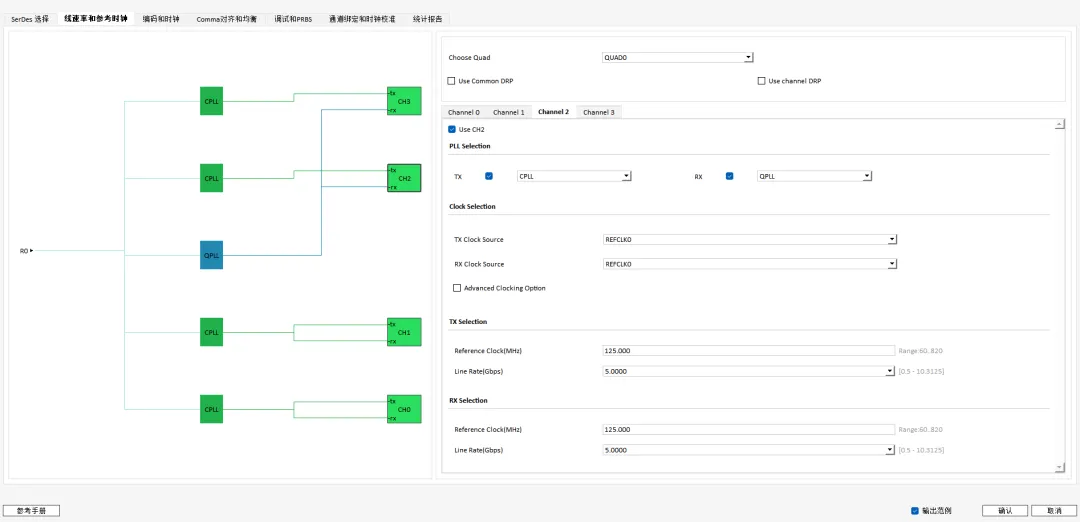Select the CH2 channel block in diagram
The height and width of the screenshot is (522, 1080).
(404, 178)
